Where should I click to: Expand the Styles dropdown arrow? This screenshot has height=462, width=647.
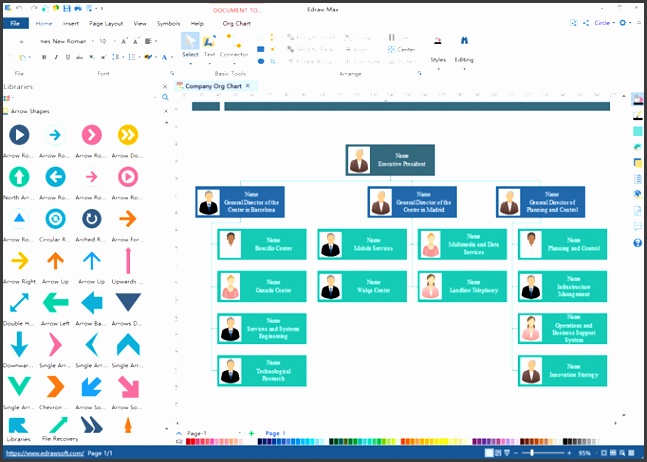click(x=438, y=69)
